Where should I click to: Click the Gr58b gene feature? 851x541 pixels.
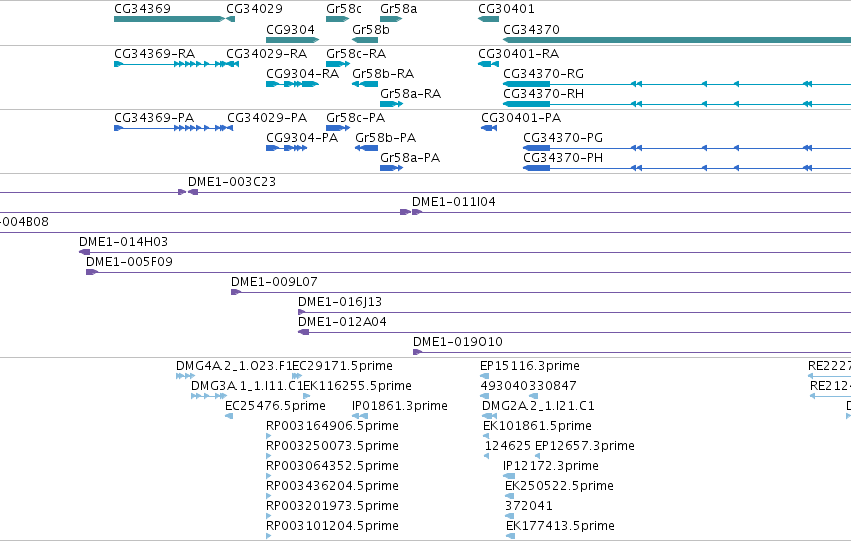click(x=365, y=40)
